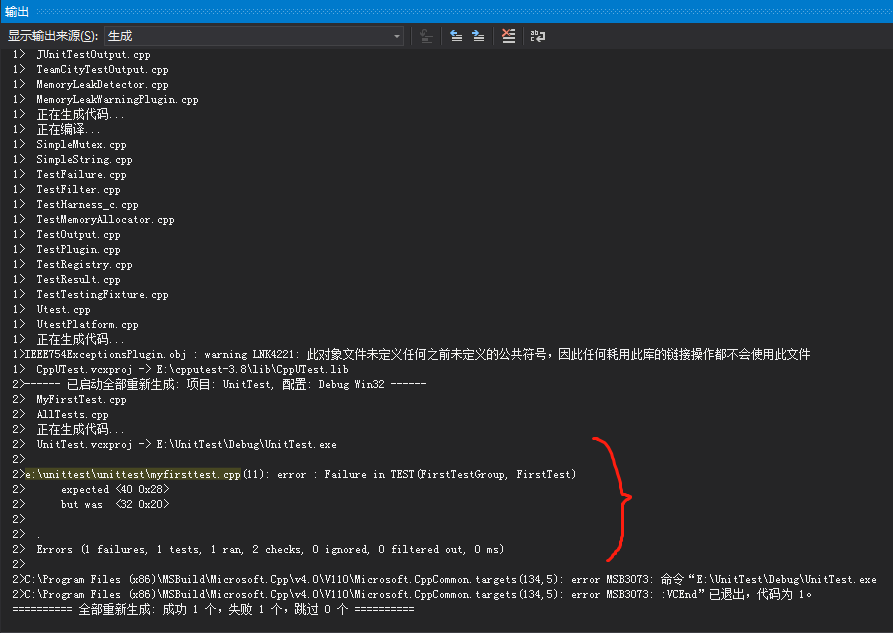The image size is (893, 633).
Task: Select the AllTests.cpp line
Action: (60, 414)
